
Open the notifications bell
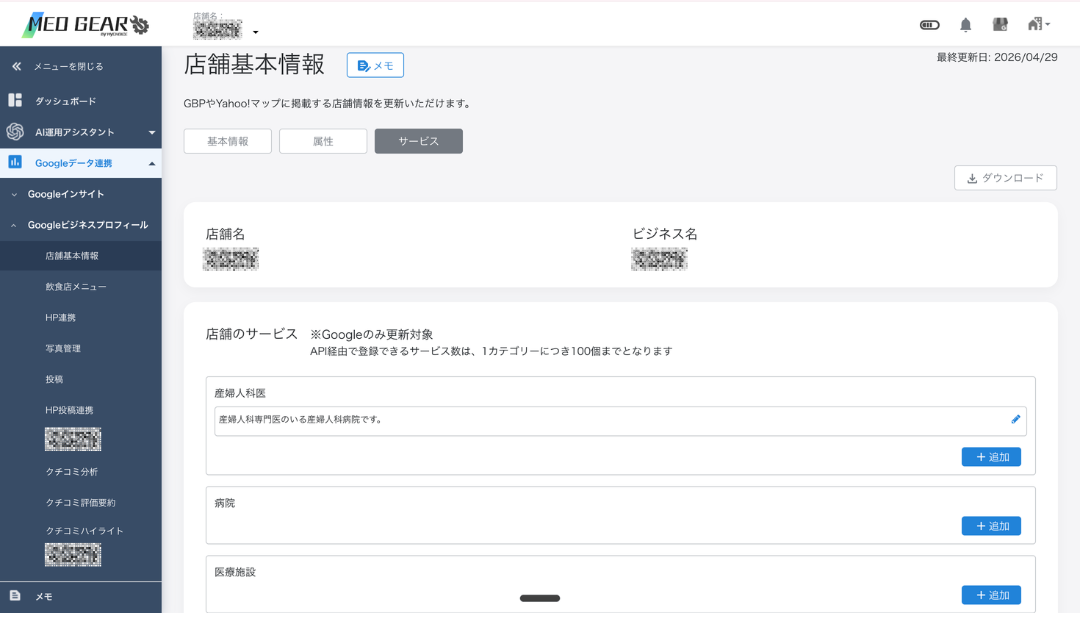(x=965, y=25)
